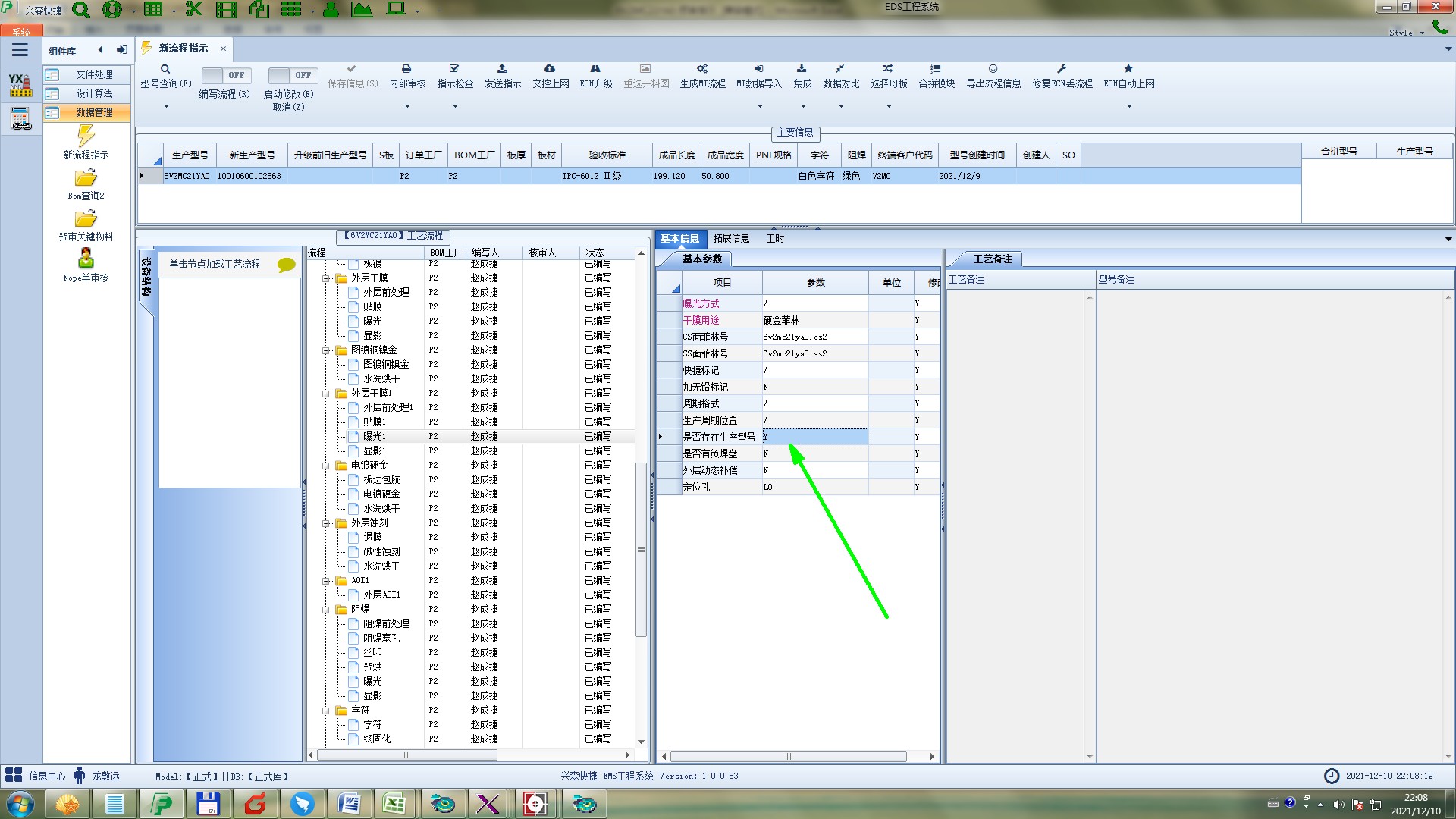Click the 修复ECN丢流程 wrench icon
This screenshot has width=1456, height=819.
click(1062, 69)
